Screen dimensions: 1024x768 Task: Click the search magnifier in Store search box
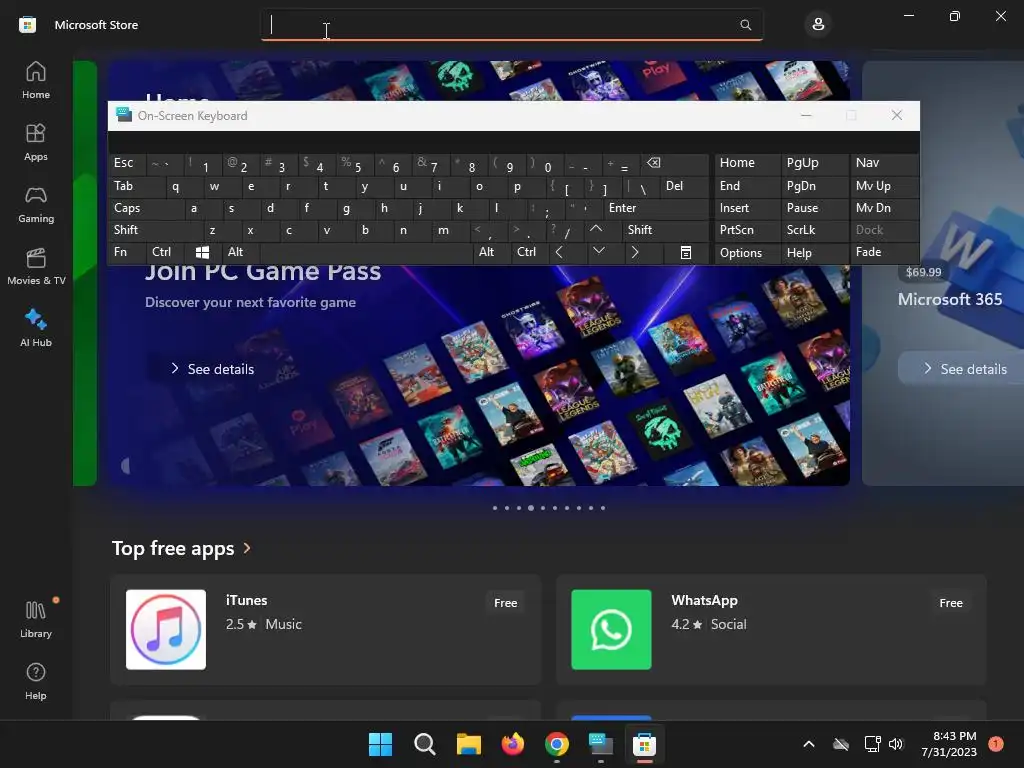point(745,25)
